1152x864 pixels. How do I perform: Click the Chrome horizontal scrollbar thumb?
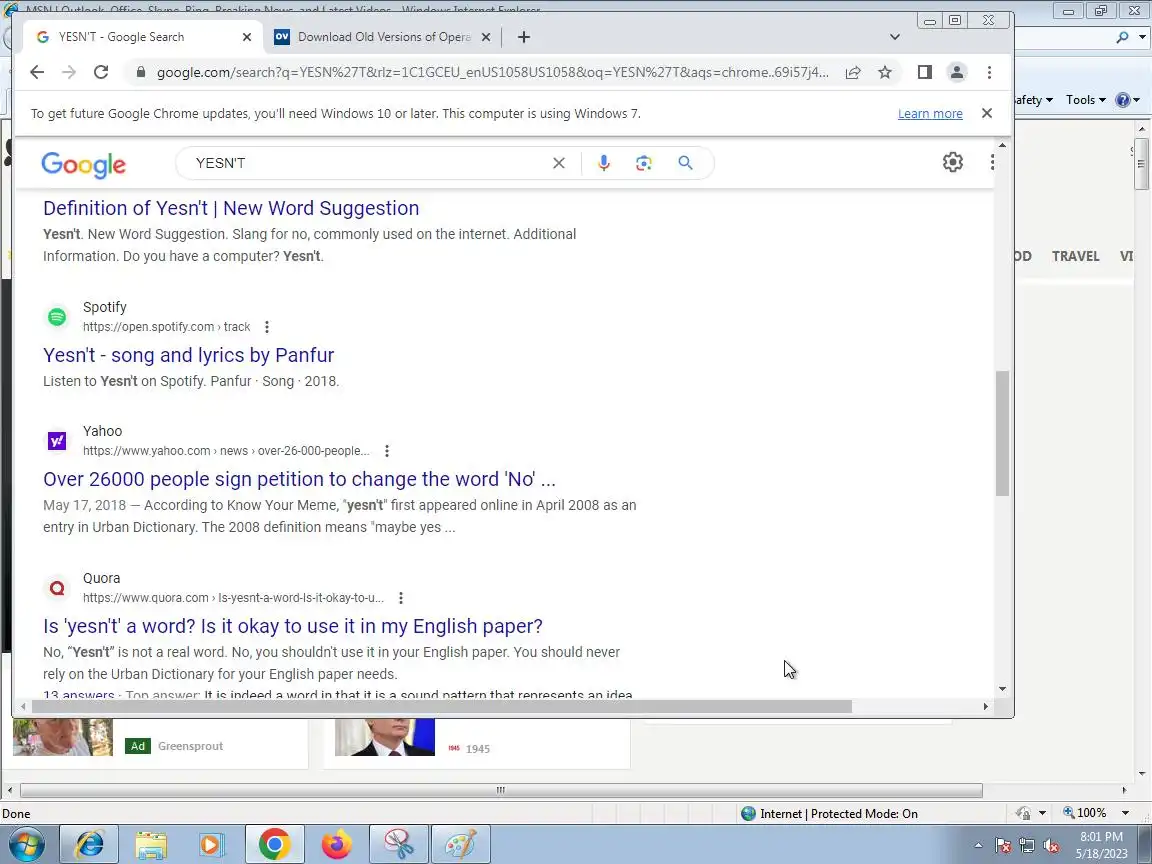click(441, 707)
